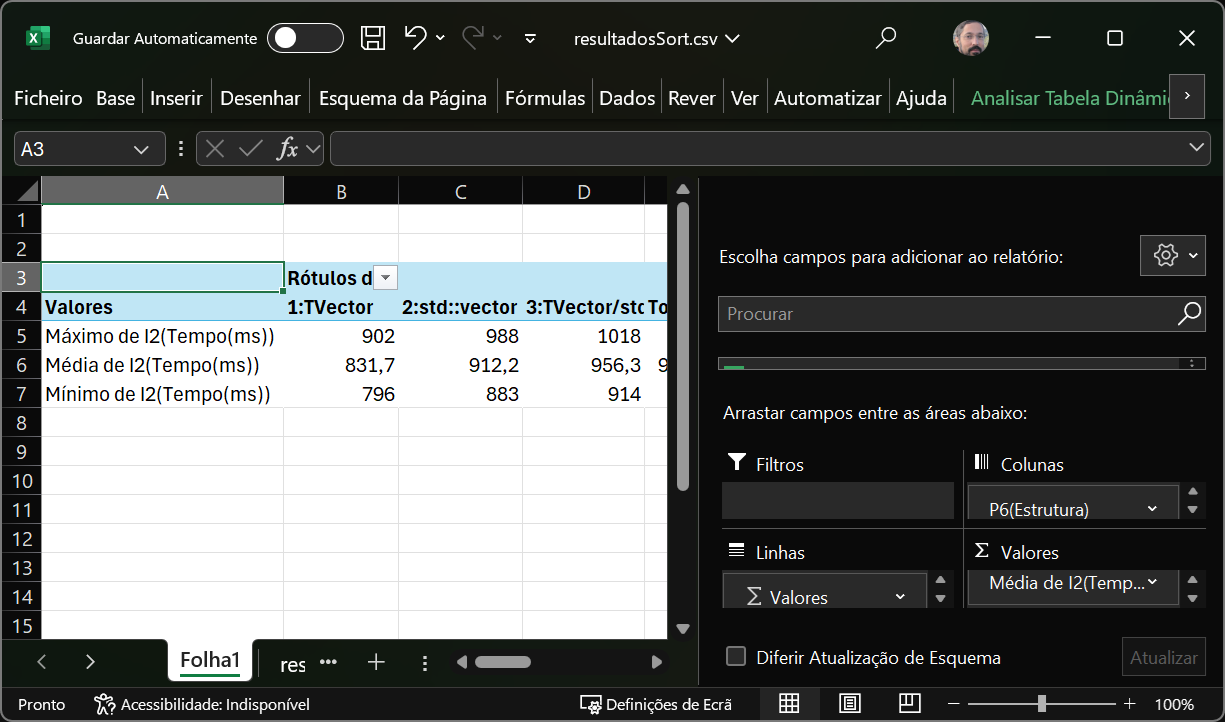Save the workbook with the floppy disk icon
This screenshot has width=1225, height=722.
click(373, 39)
